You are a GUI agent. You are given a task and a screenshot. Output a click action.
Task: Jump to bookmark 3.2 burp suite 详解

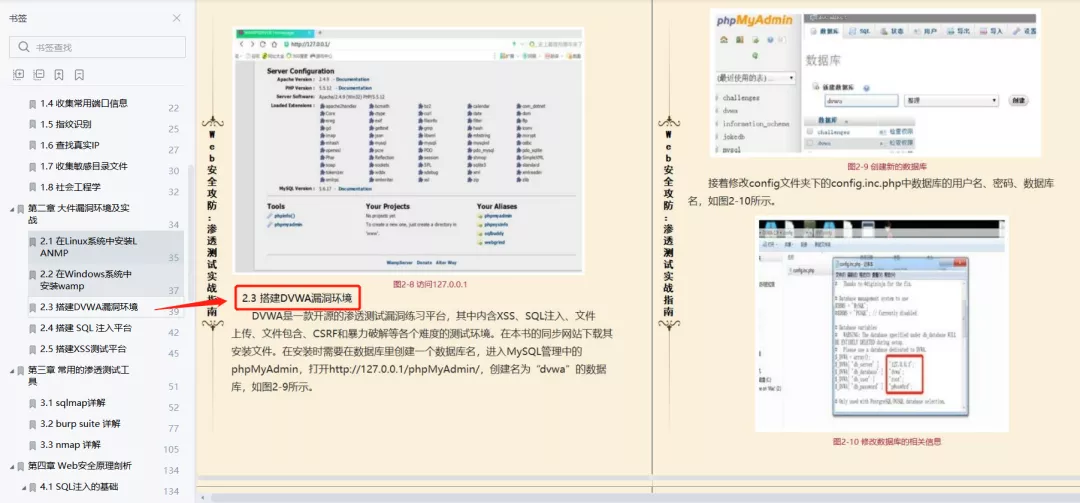point(80,424)
